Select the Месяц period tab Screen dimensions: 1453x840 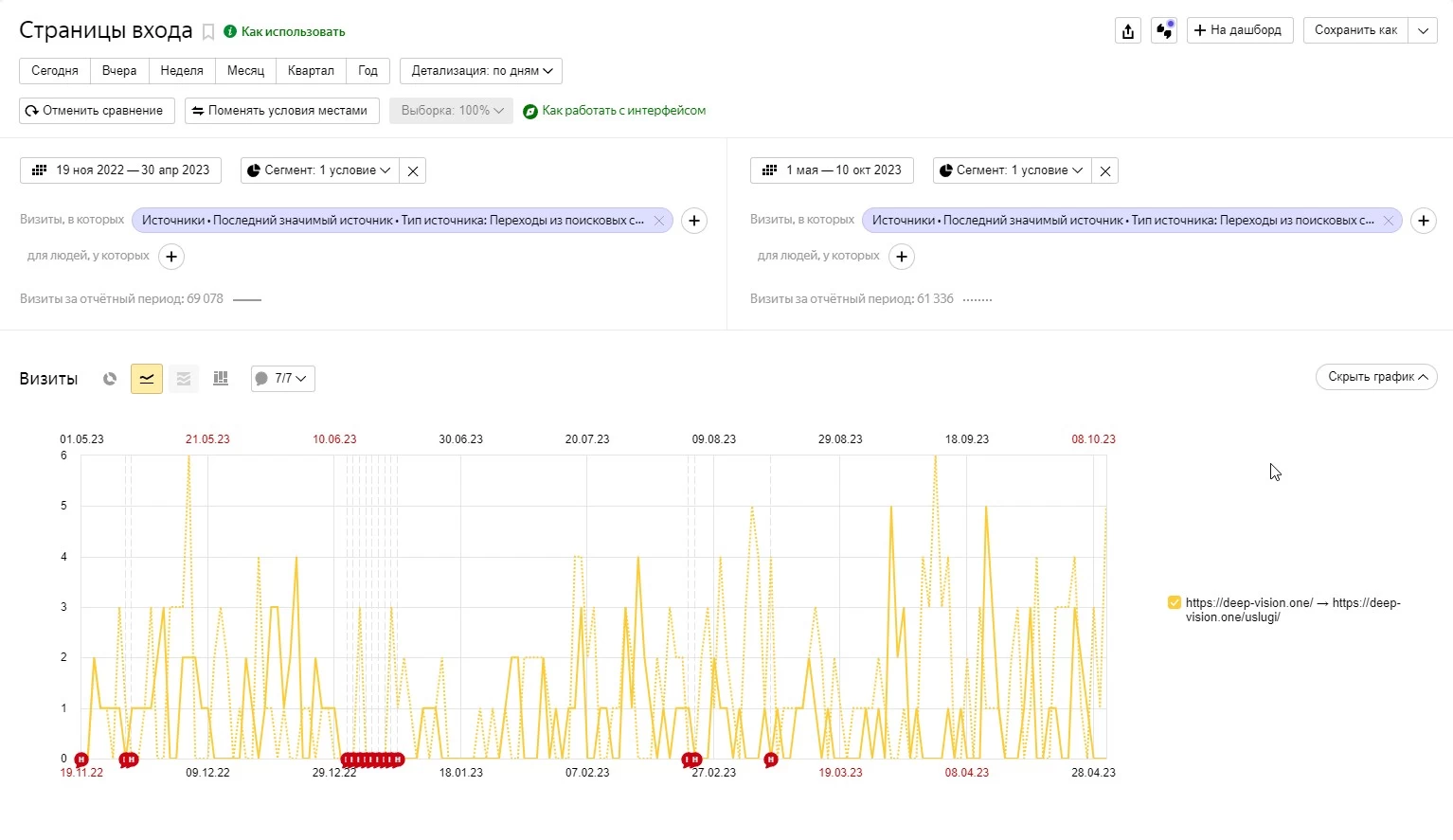tap(245, 71)
